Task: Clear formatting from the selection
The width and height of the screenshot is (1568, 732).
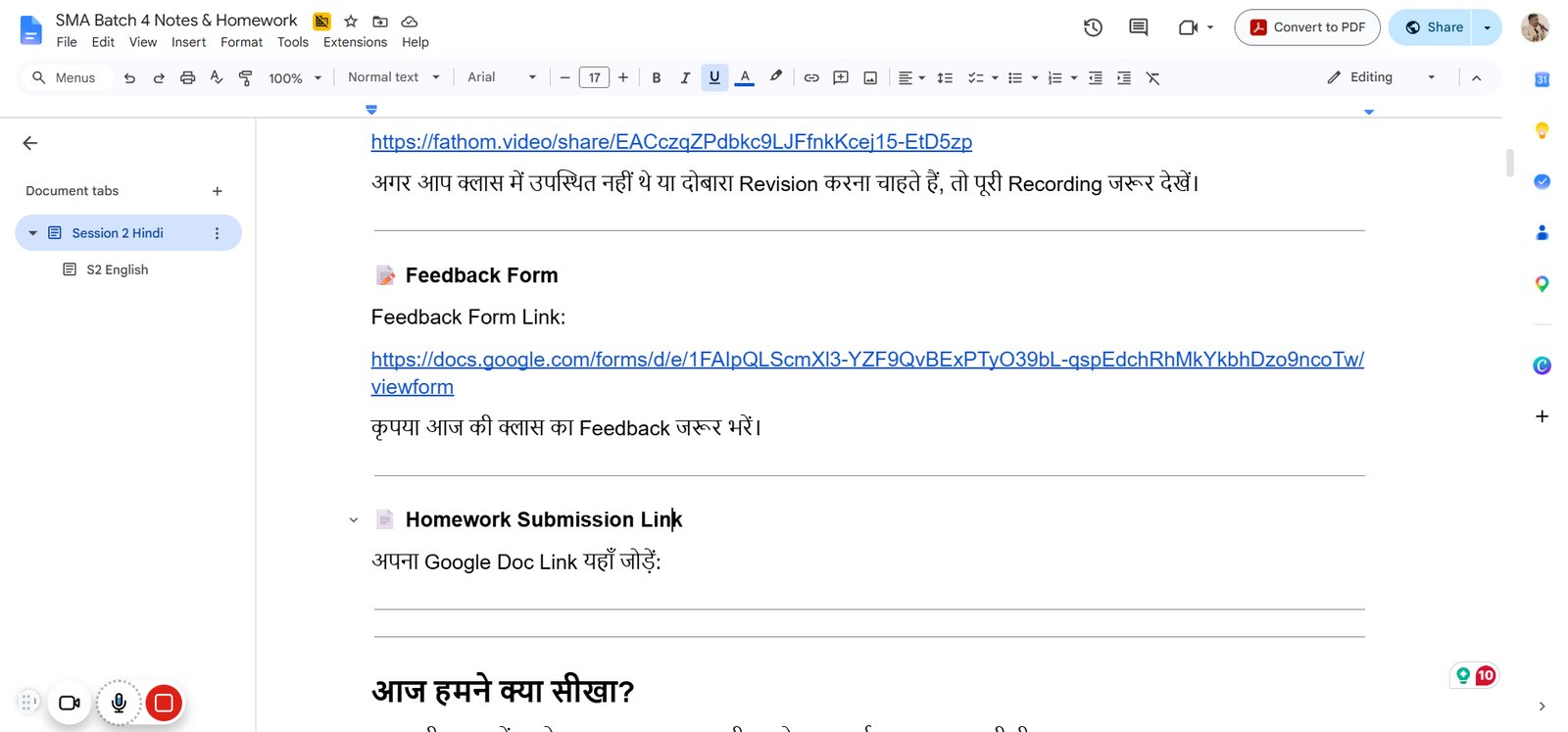Action: (1153, 77)
